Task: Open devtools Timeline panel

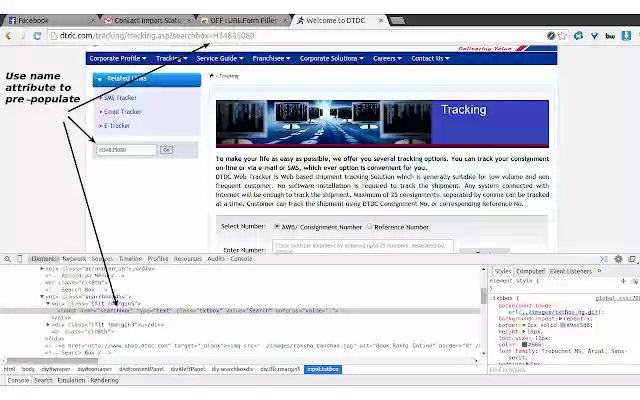Action: click(130, 259)
